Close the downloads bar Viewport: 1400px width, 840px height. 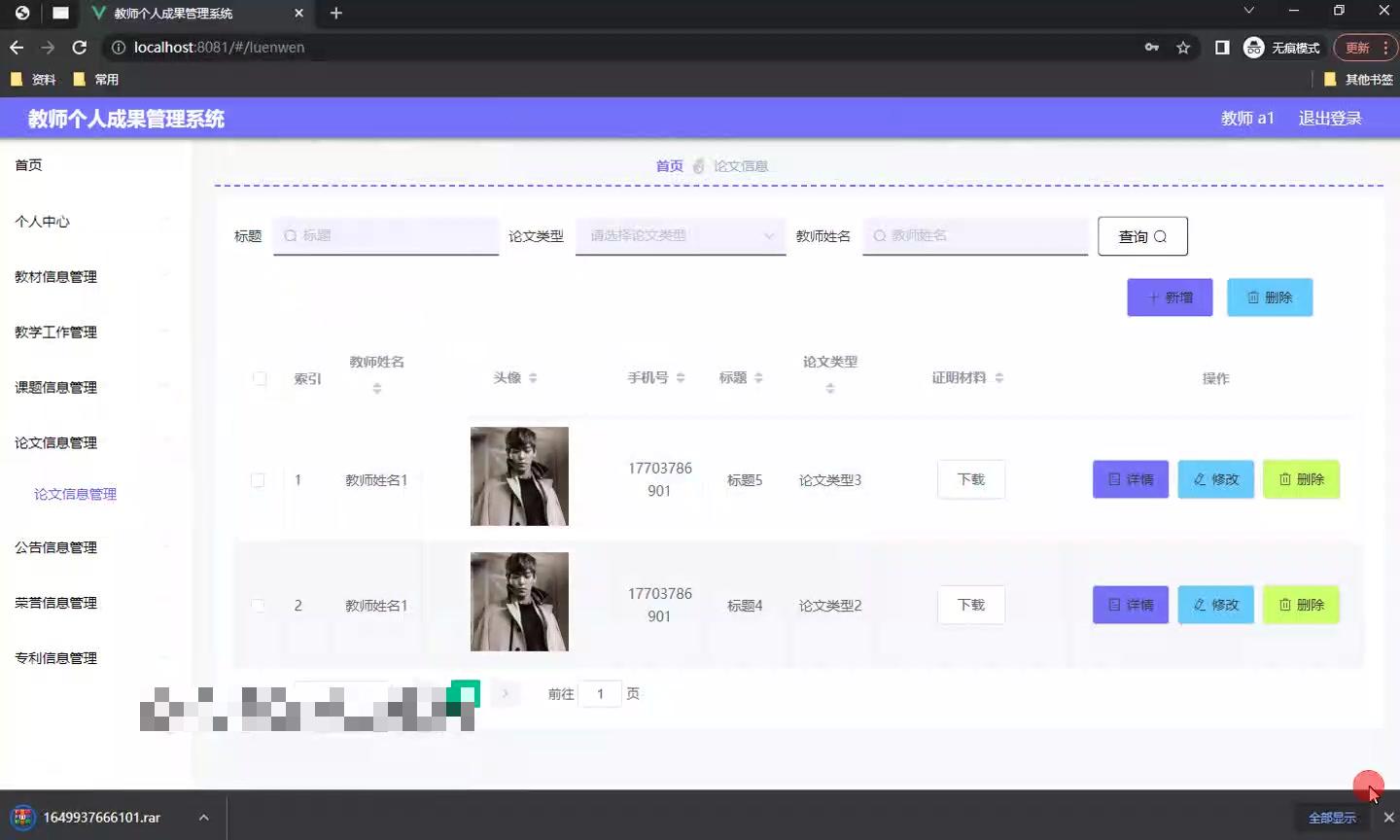coord(1388,818)
